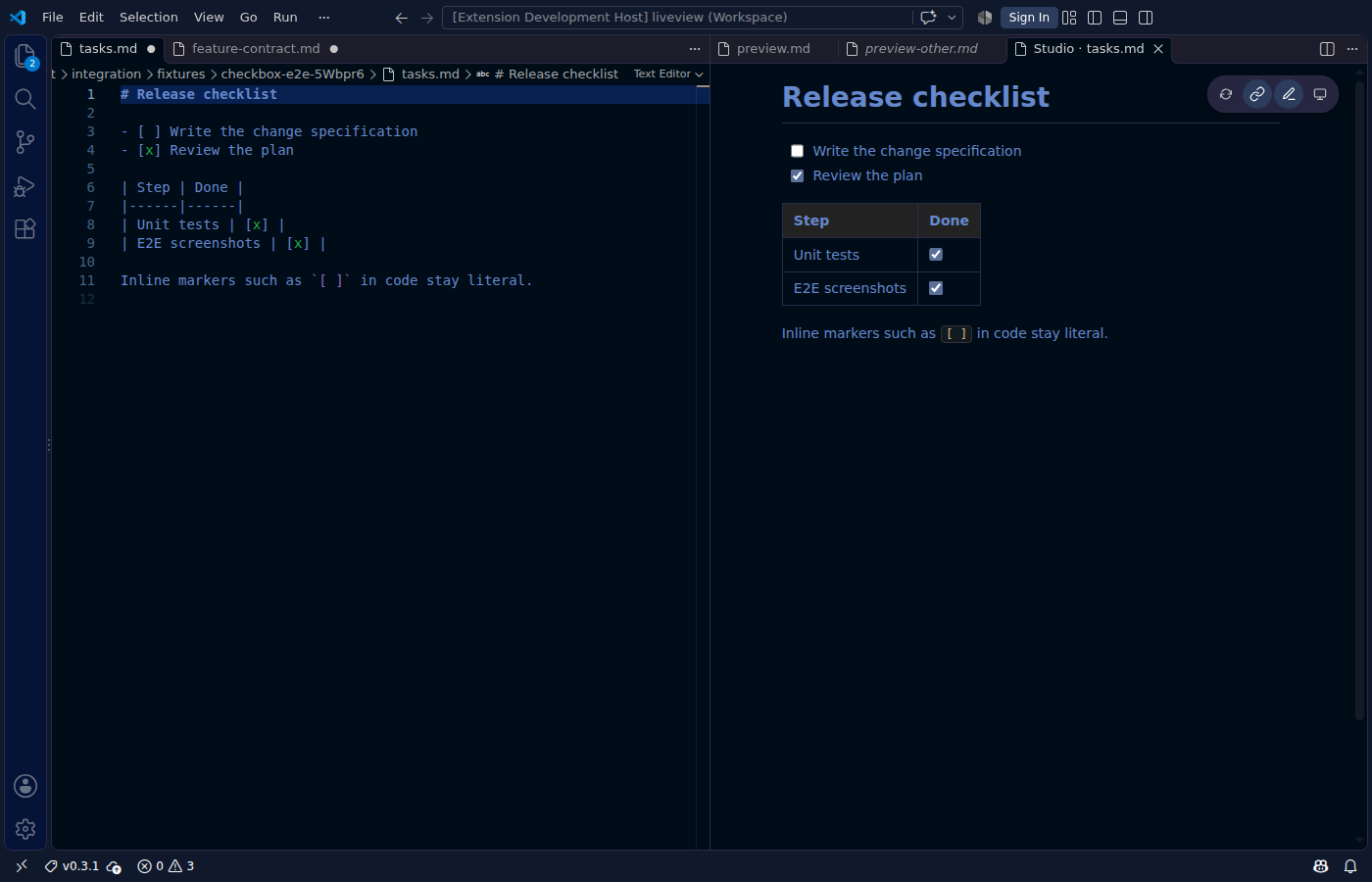This screenshot has height=882, width=1372.
Task: Expand the 'fixtures' breadcrumb segment
Action: click(181, 74)
